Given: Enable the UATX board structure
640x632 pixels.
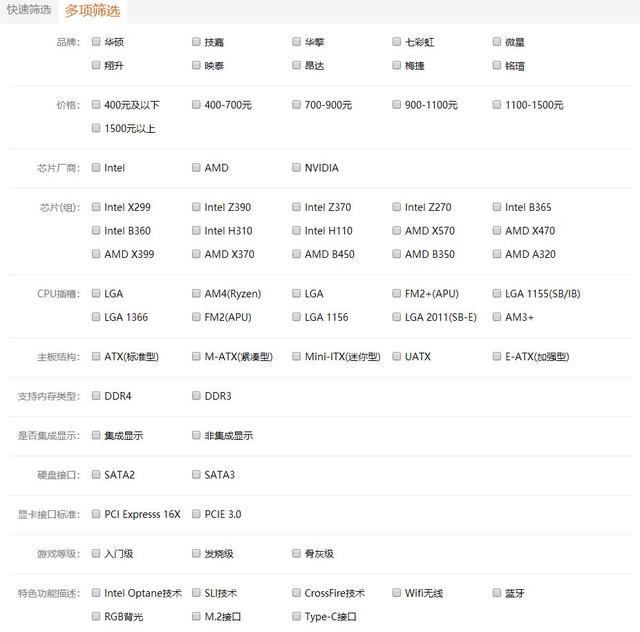Looking at the screenshot, I should tap(396, 356).
